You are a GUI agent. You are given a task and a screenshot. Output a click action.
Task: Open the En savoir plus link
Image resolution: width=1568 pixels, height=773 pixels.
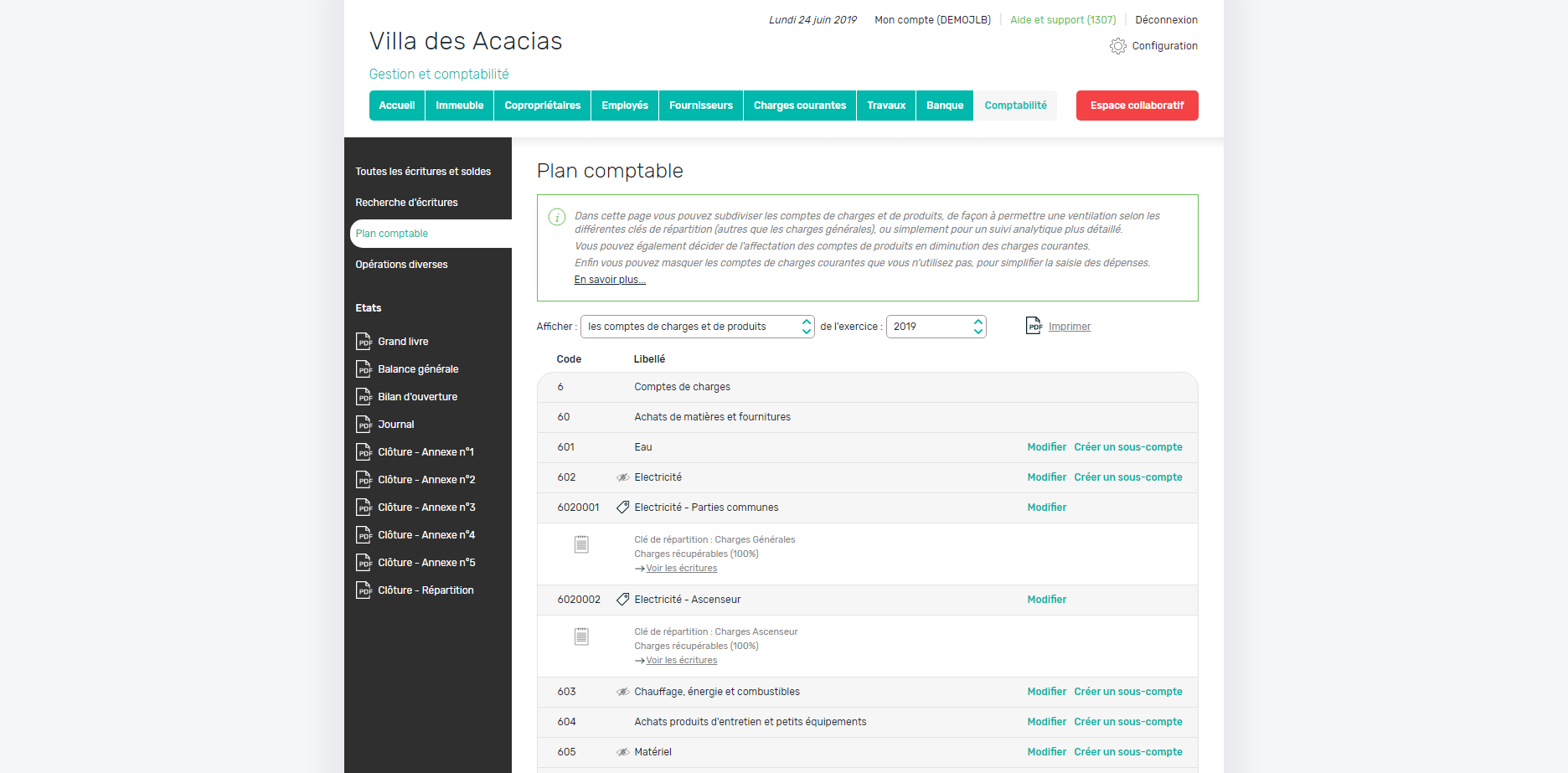[x=609, y=280]
